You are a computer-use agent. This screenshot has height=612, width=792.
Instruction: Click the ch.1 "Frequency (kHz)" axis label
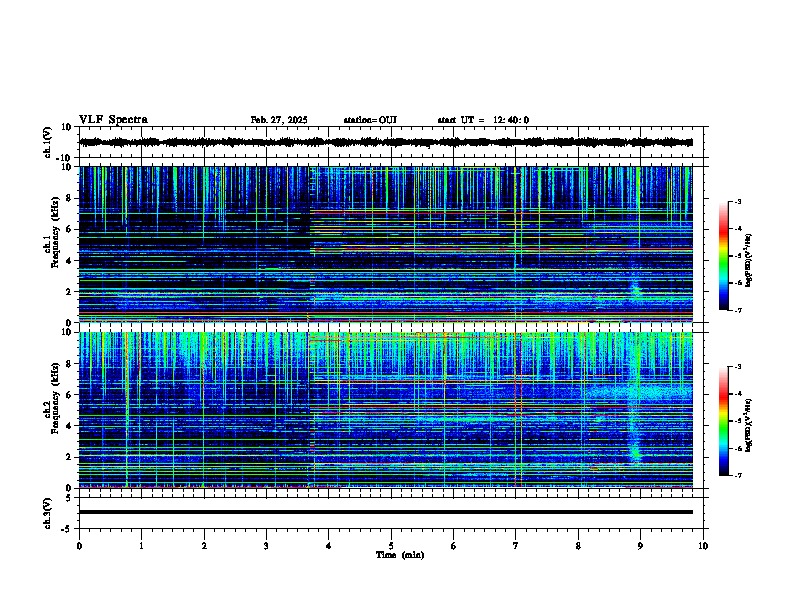[x=55, y=233]
